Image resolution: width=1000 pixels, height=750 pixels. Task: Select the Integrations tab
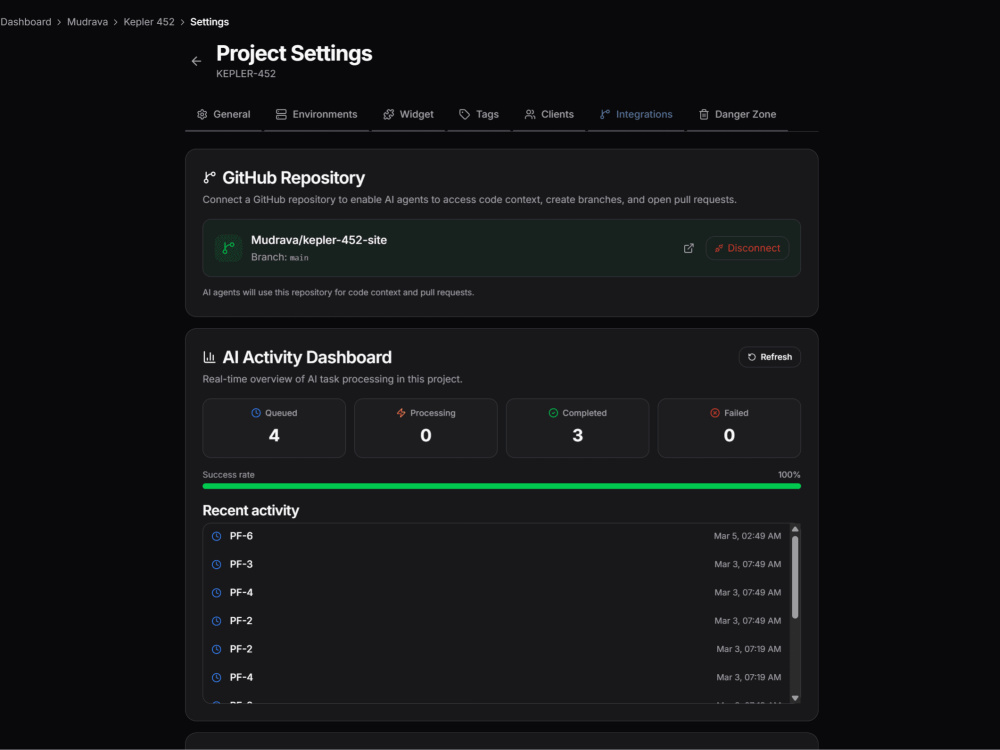tap(636, 115)
